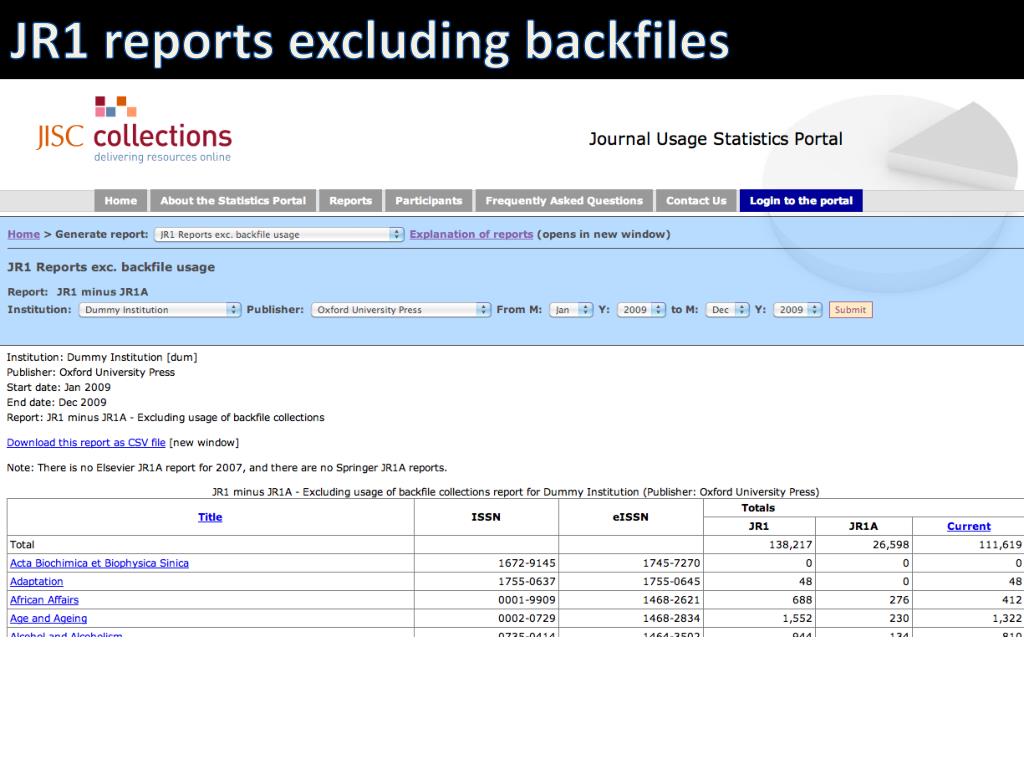1024x768 pixels.
Task: Go to the Reports tab
Action: tap(351, 200)
